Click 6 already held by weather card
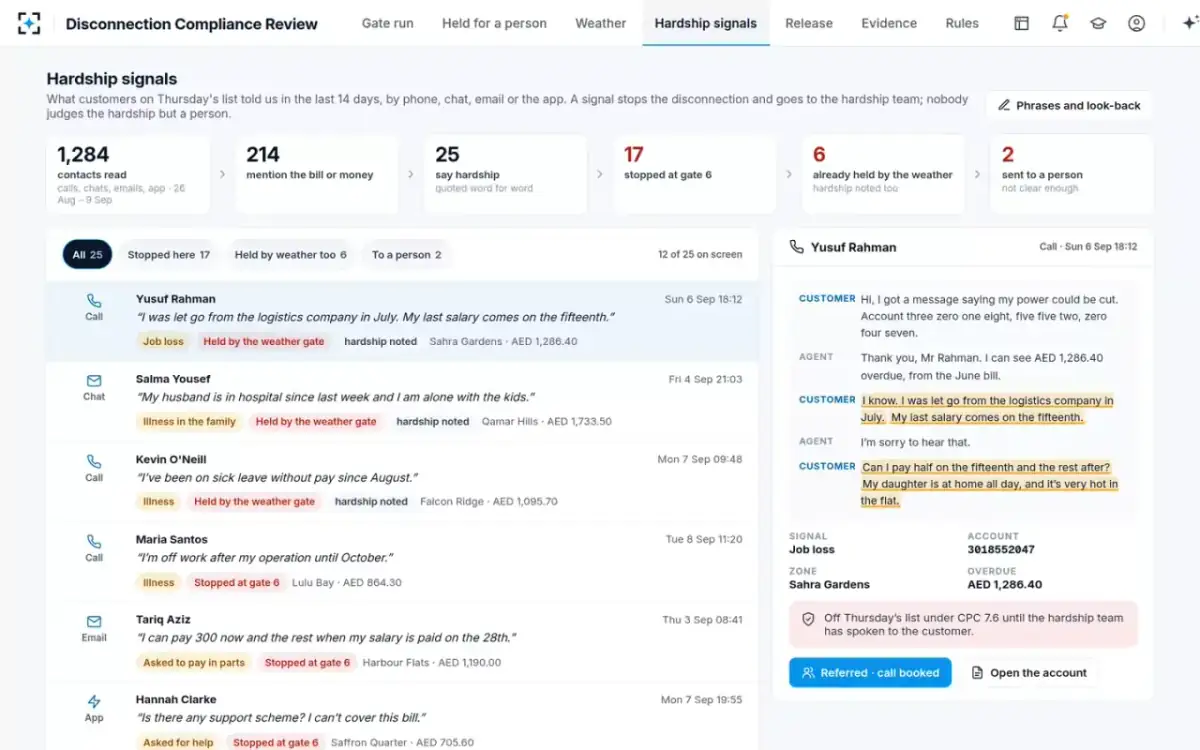The width and height of the screenshot is (1200, 750). pos(883,174)
